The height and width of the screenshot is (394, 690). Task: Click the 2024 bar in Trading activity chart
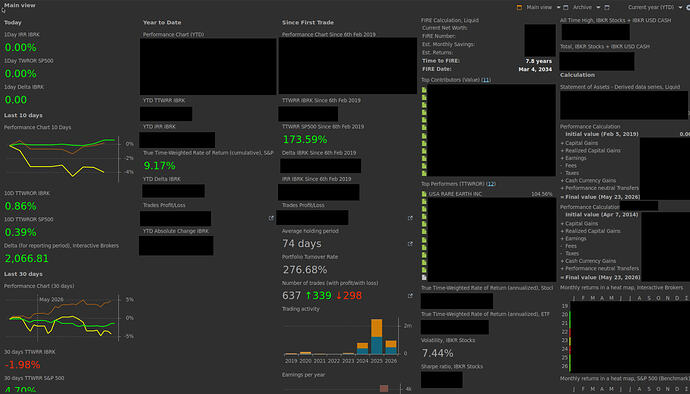click(363, 348)
